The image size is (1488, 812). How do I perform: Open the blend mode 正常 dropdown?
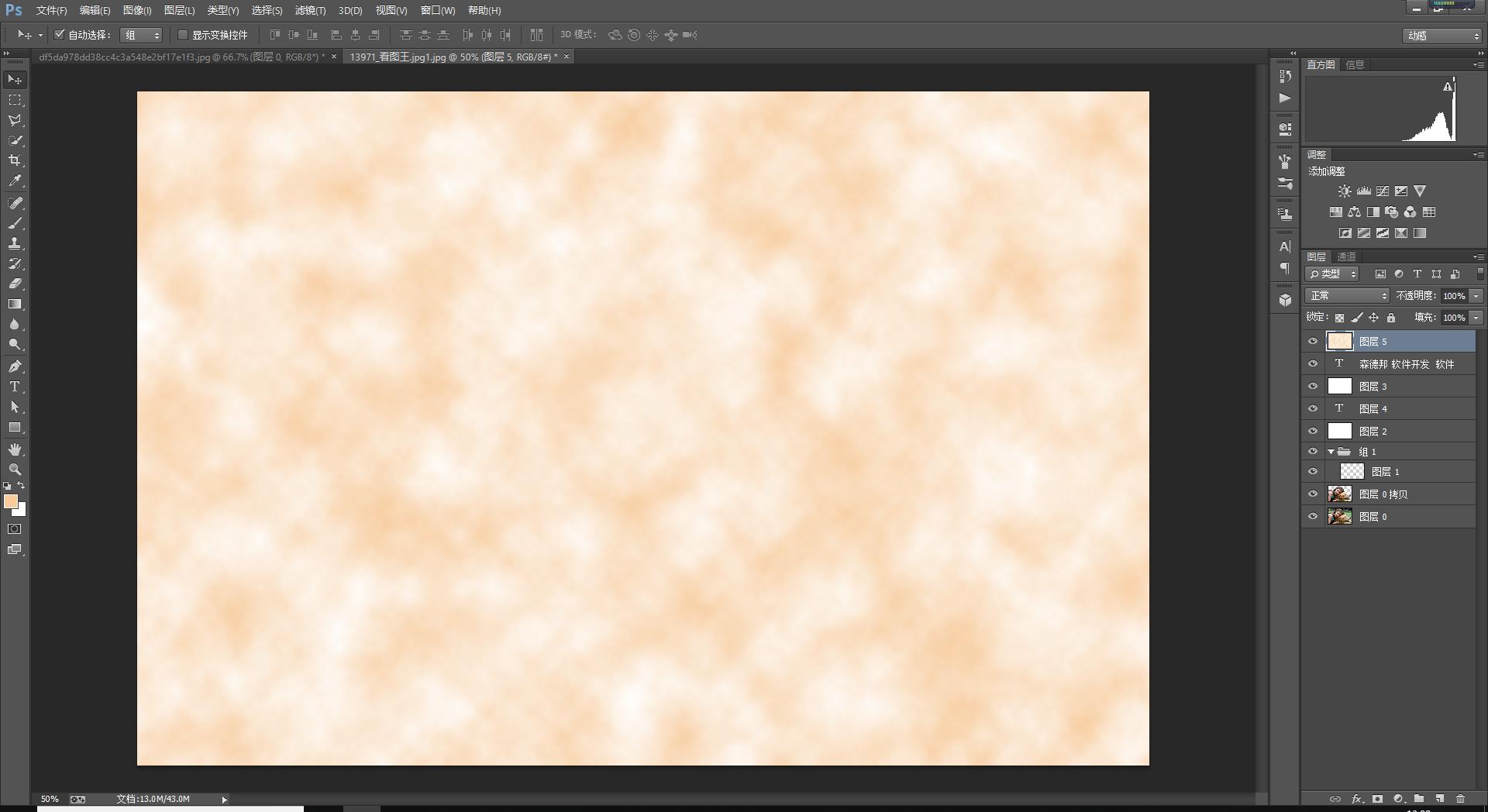(x=1348, y=296)
